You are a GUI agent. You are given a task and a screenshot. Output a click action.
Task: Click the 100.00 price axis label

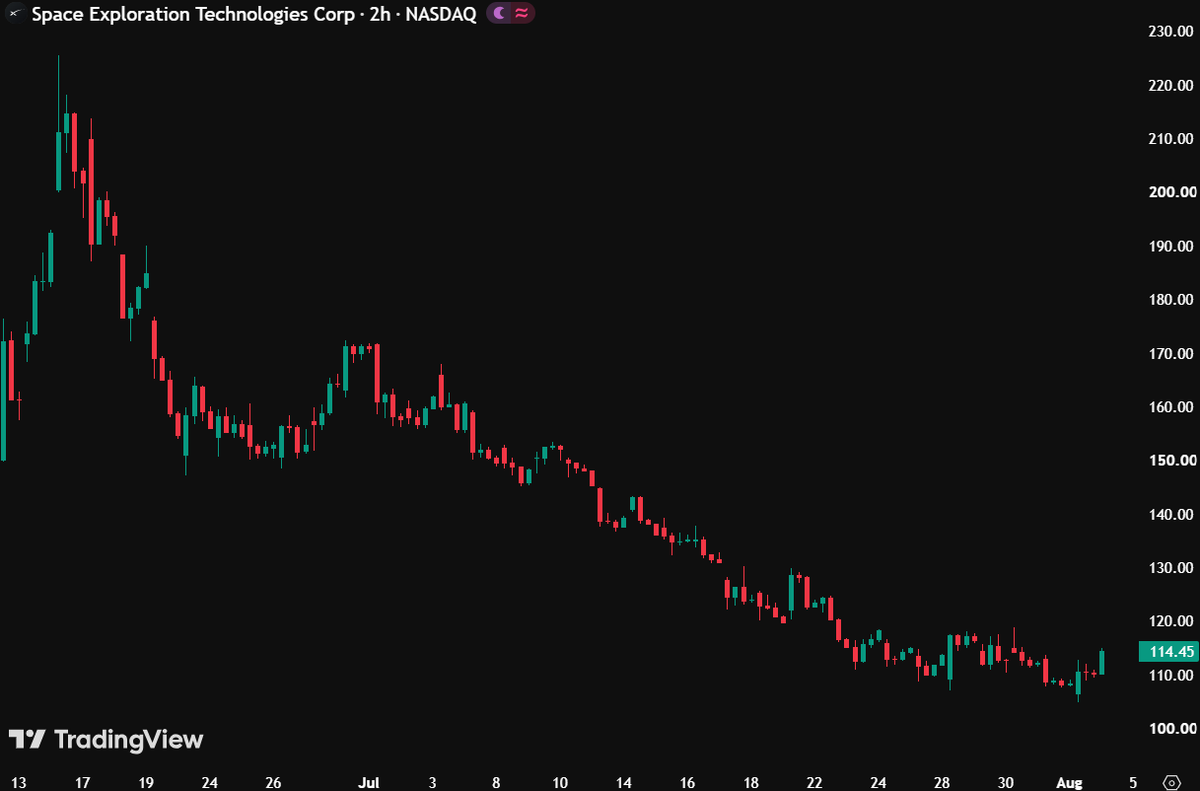coord(1173,728)
